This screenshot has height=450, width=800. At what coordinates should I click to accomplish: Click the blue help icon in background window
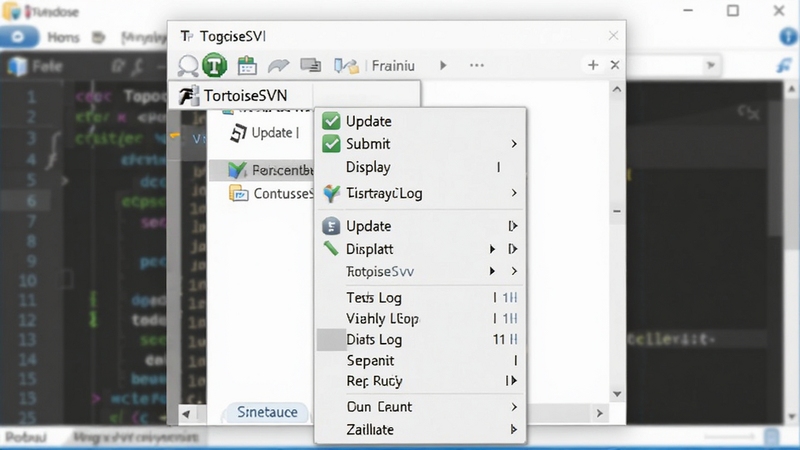coord(789,36)
